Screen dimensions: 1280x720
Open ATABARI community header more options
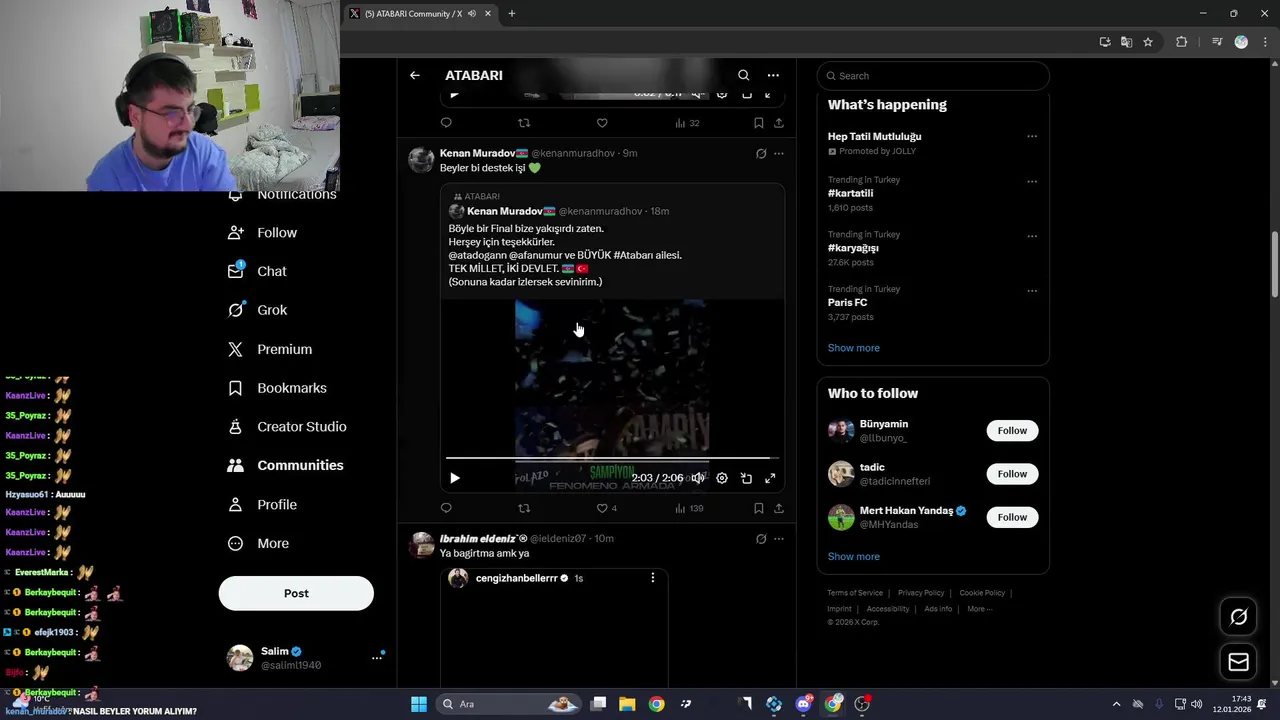(773, 75)
